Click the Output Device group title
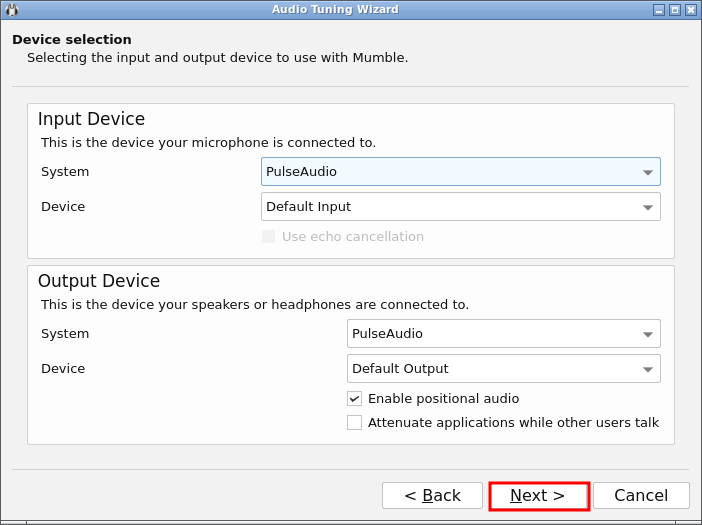 pyautogui.click(x=98, y=282)
